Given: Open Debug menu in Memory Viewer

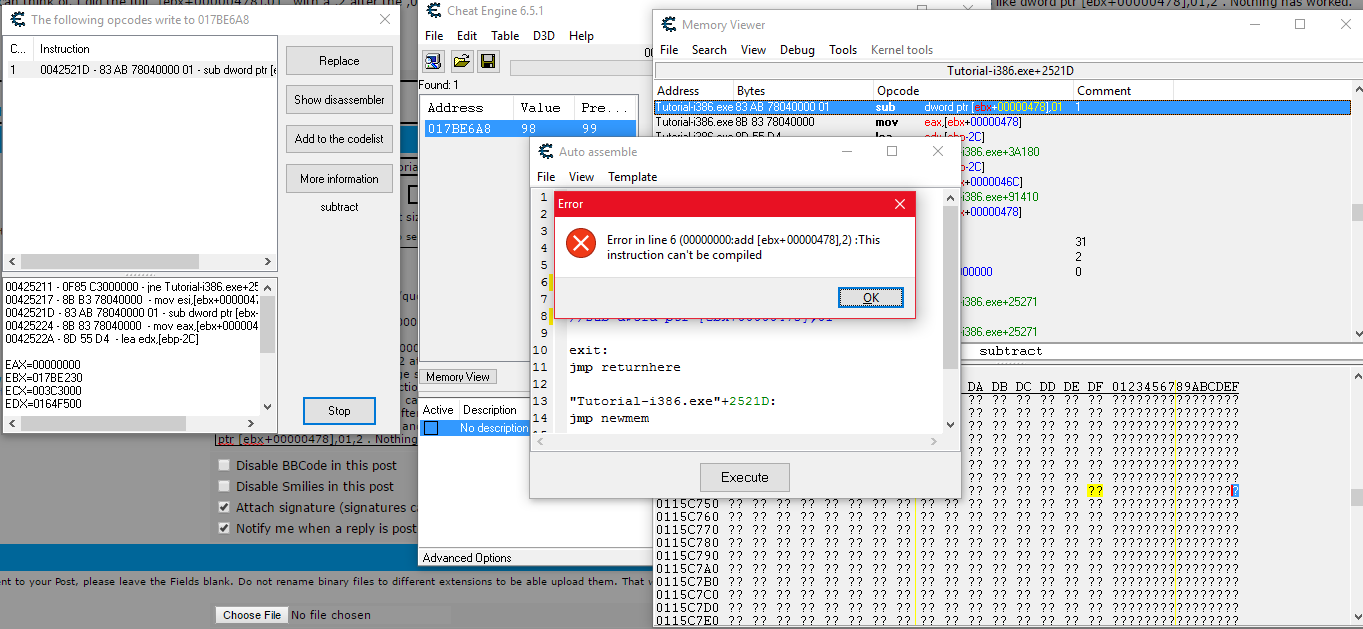Looking at the screenshot, I should coord(797,50).
